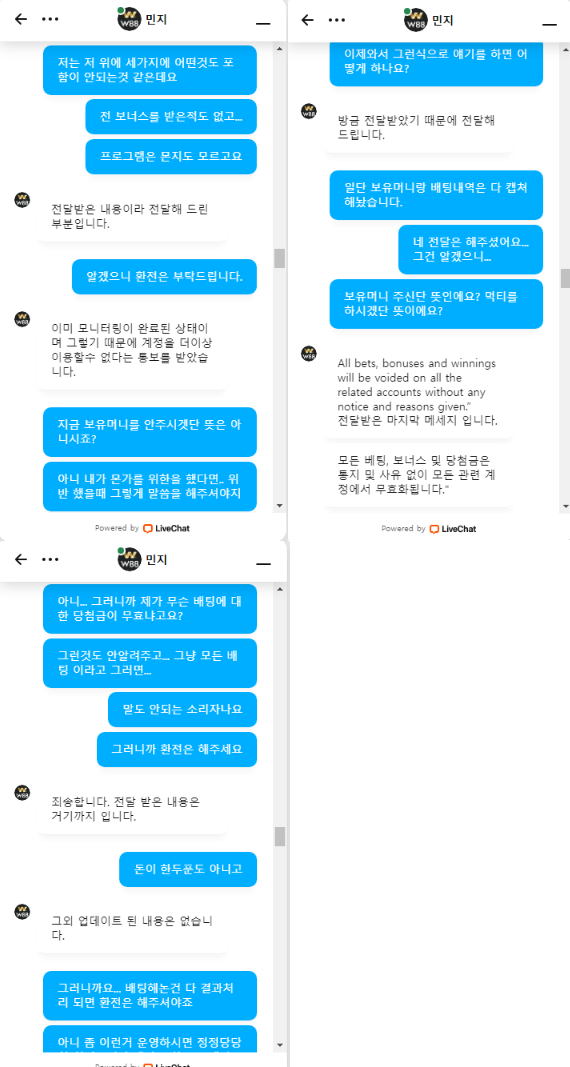Click the scrollbar thumb in top-left chat

(x=280, y=259)
